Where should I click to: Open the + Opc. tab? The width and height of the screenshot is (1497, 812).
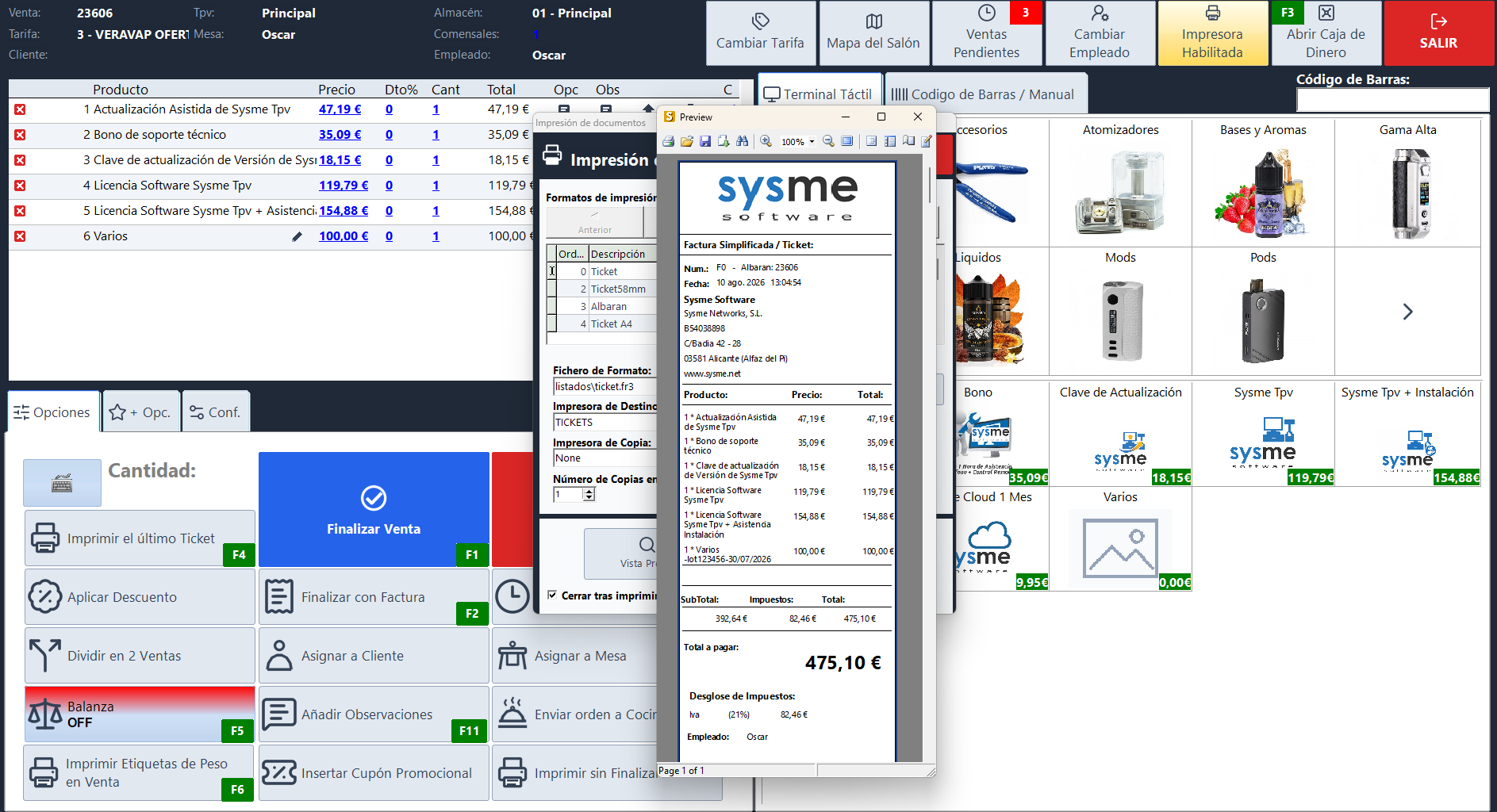141,412
